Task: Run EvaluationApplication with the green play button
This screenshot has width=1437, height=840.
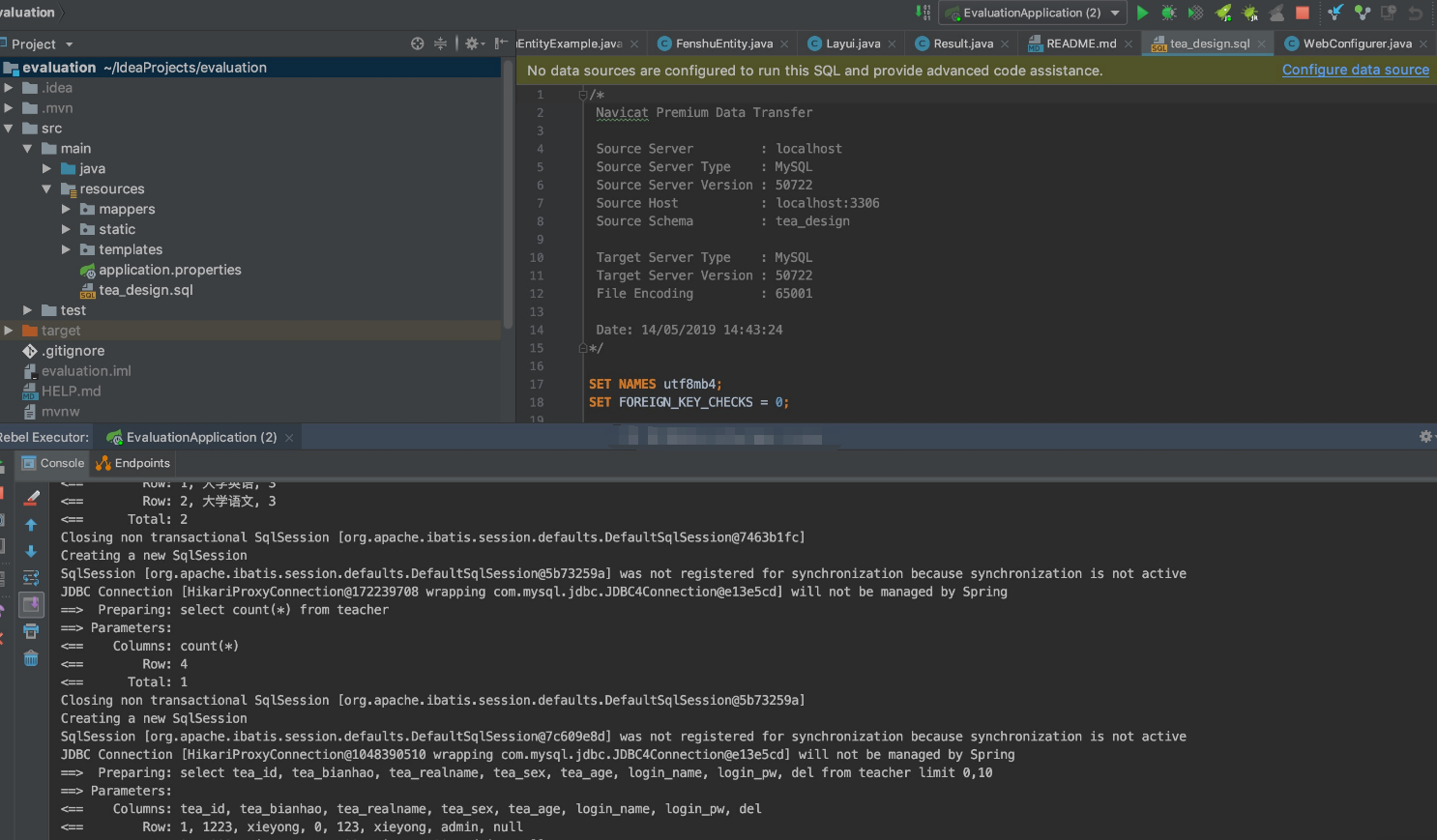Action: [1142, 13]
